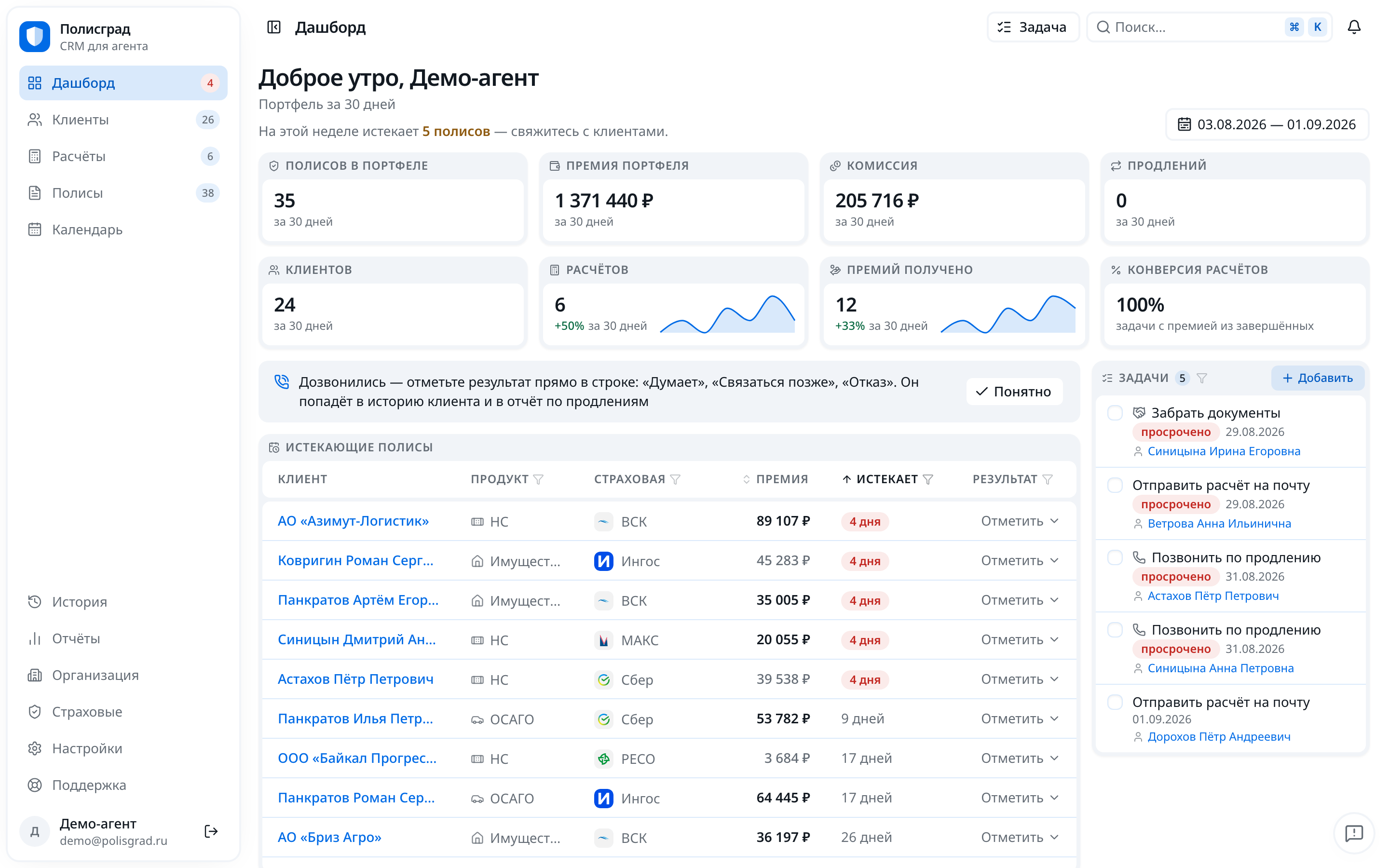Click the sort icon beside Премия
Image resolution: width=1389 pixels, height=868 pixels.
click(746, 479)
